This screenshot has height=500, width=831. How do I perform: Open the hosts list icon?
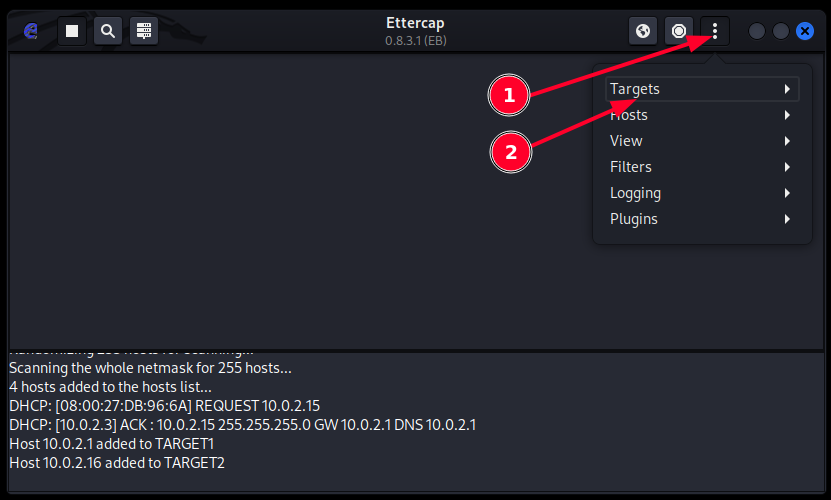(144, 31)
